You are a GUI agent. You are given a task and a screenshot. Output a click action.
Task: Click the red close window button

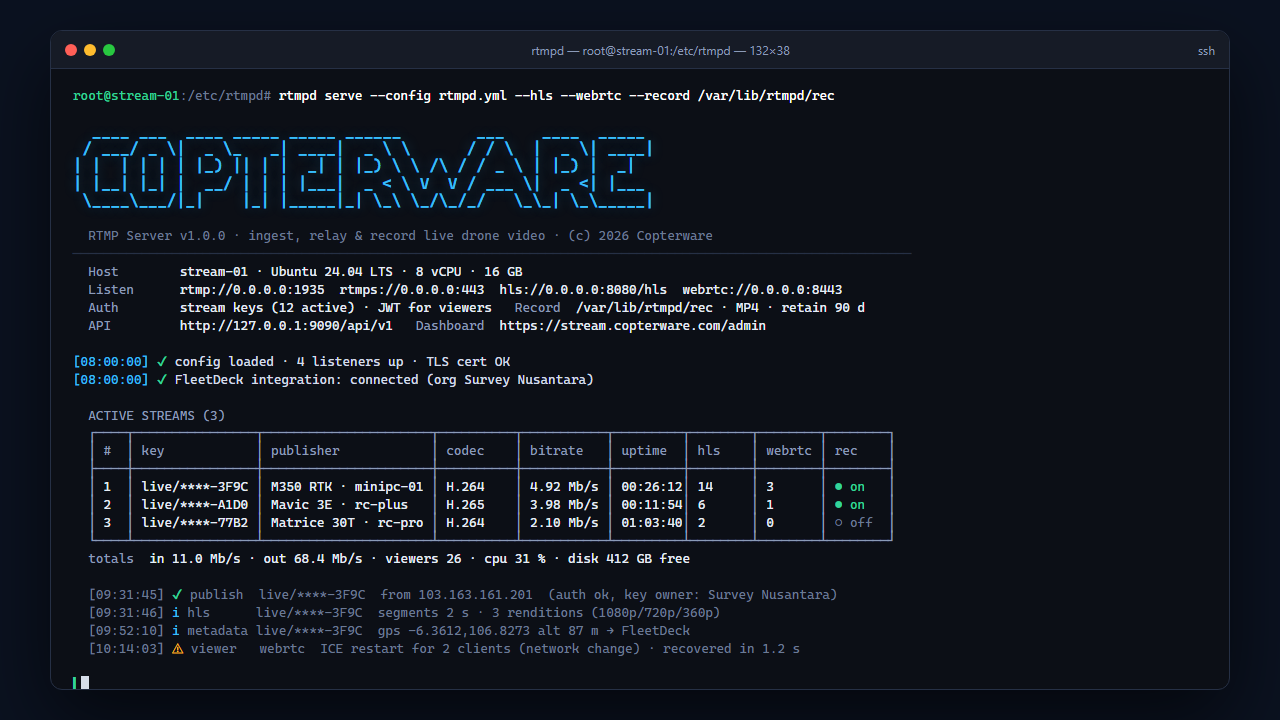coord(71,50)
